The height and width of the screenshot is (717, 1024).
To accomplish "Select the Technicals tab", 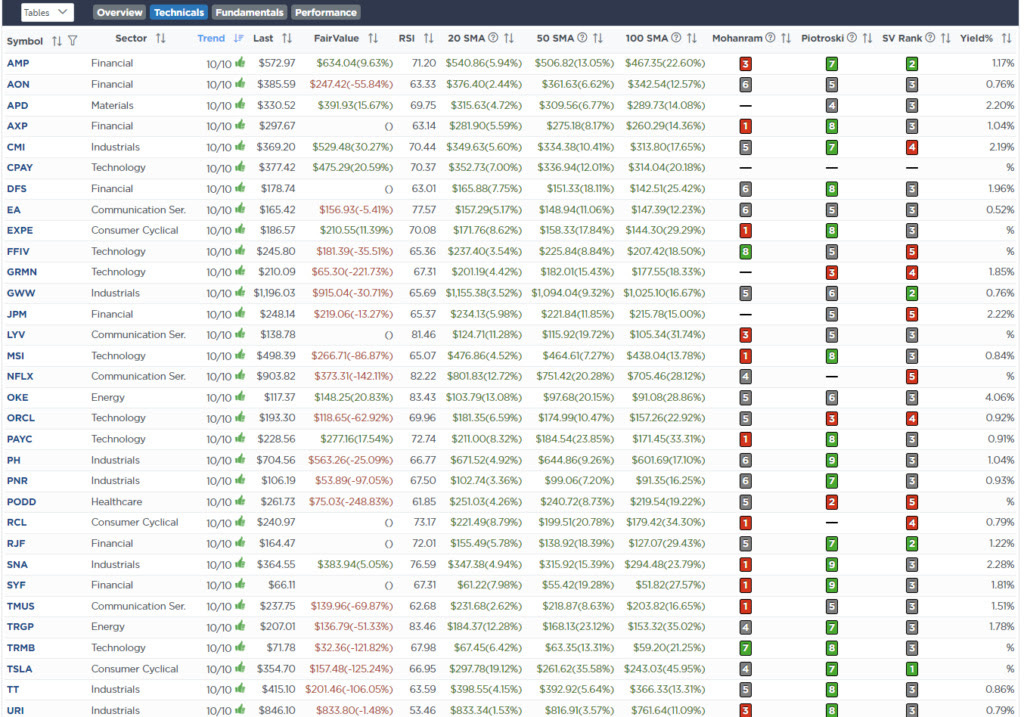I will tap(179, 12).
